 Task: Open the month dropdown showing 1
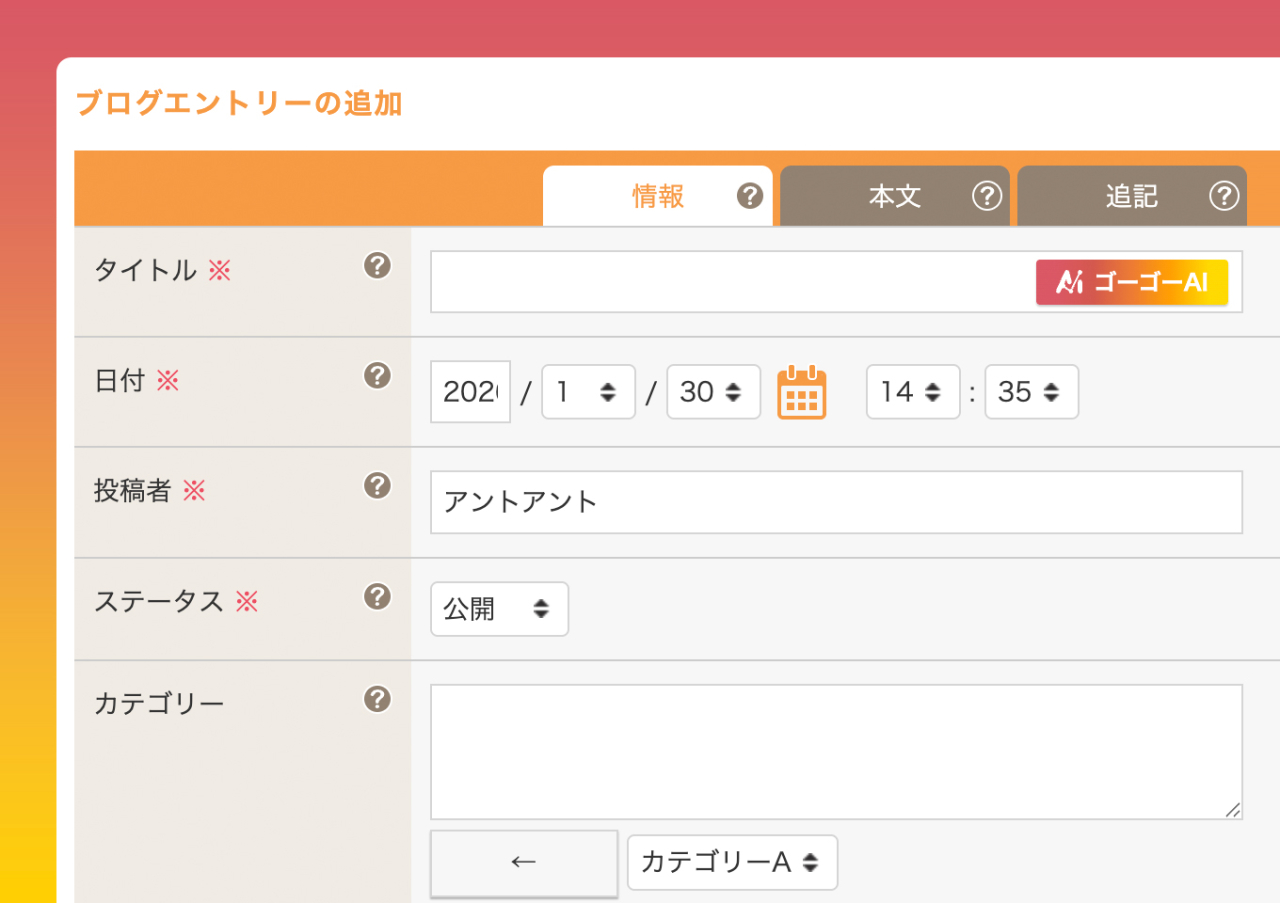588,392
